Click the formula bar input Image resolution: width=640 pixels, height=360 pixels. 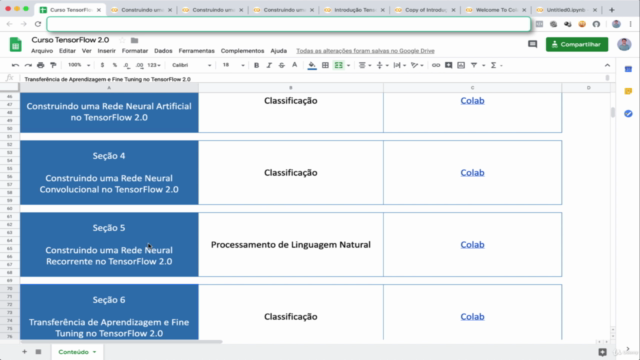pyautogui.click(x=312, y=79)
